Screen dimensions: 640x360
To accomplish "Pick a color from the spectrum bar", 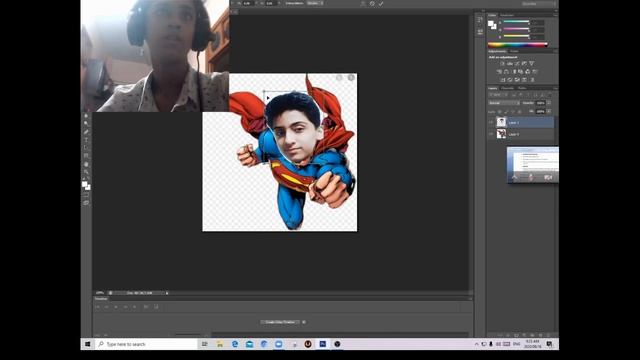I will click(517, 45).
